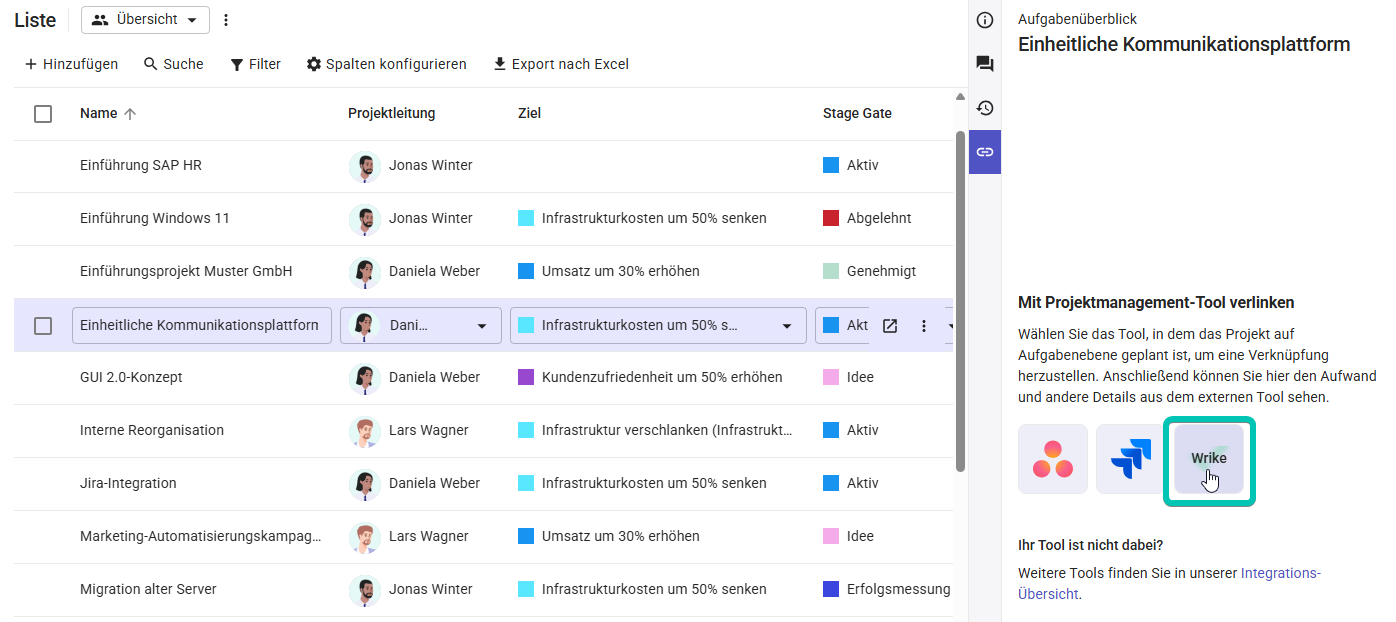
Task: Open the info icon in side panel
Action: 985,20
